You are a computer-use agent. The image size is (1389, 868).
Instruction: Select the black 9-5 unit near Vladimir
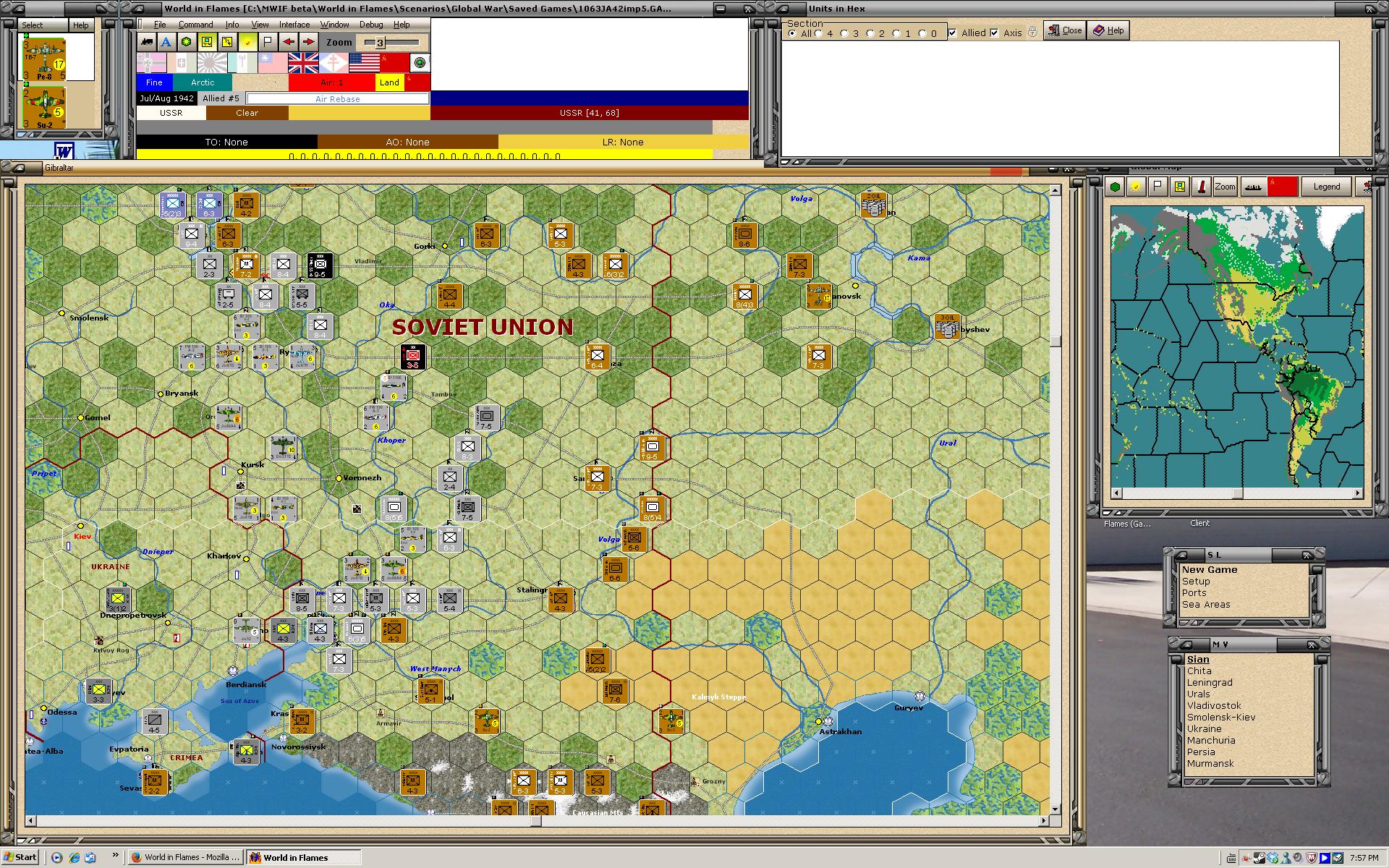tap(320, 265)
